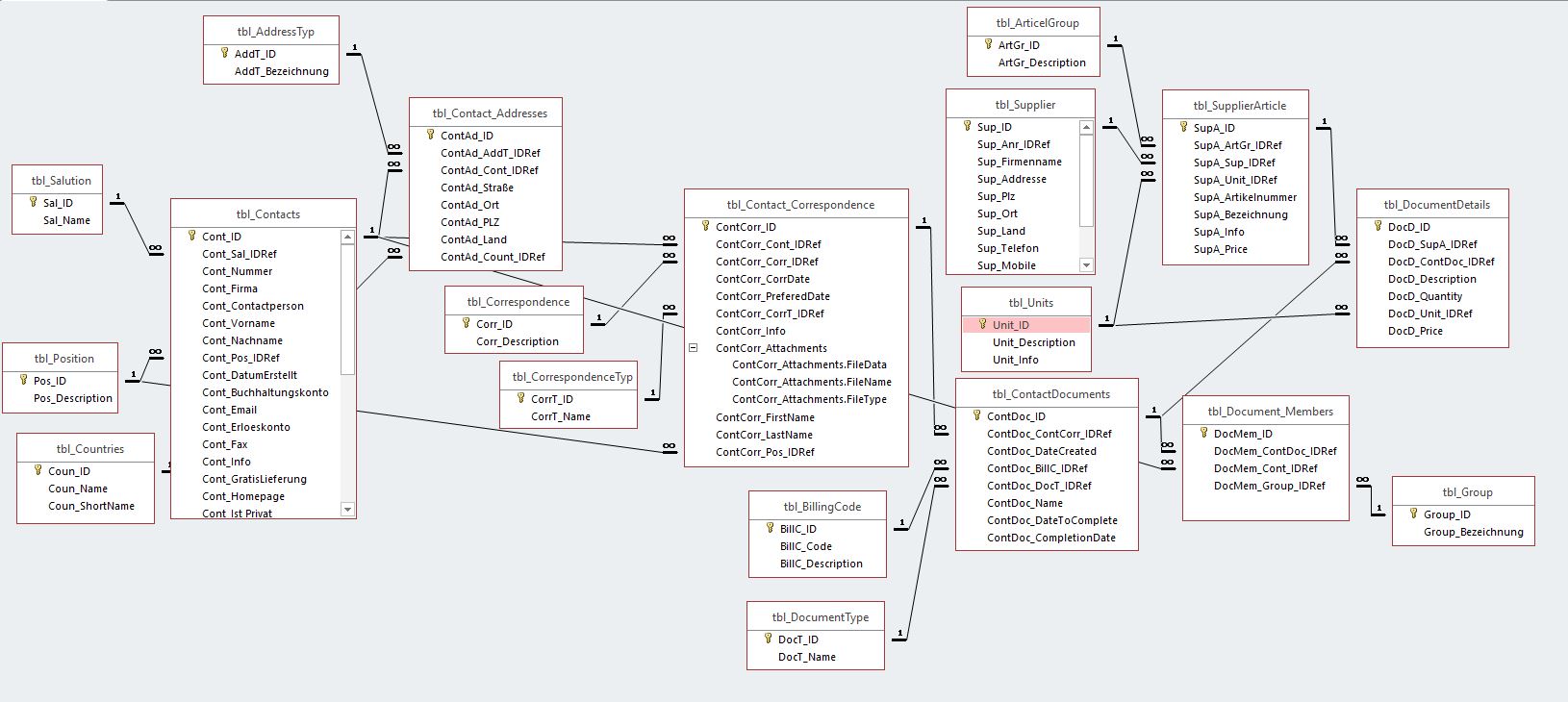The image size is (1568, 702).
Task: Select the tbl_Document_Members title bar
Action: tap(1266, 411)
